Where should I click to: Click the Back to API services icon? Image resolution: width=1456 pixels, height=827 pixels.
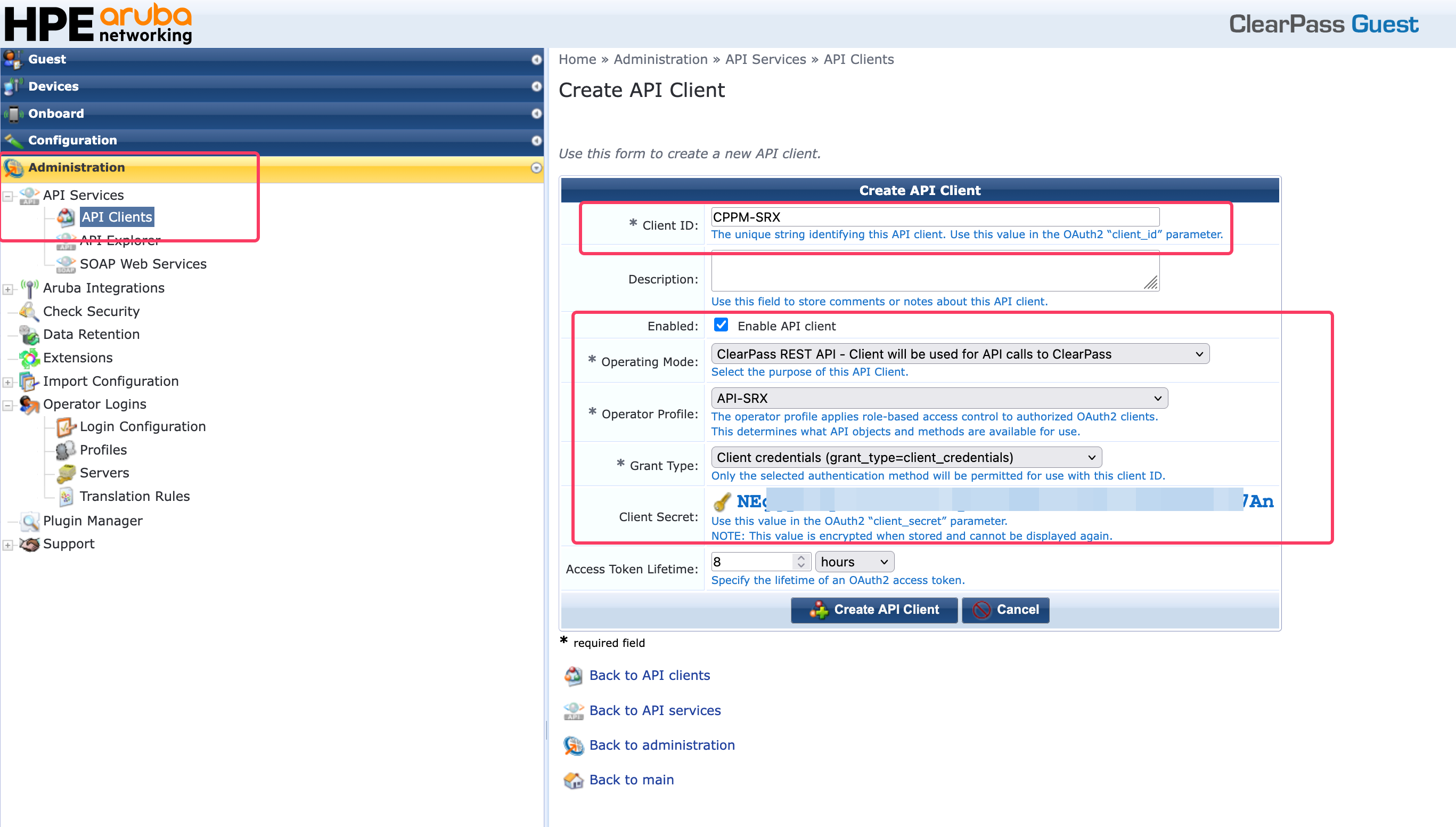coord(574,710)
